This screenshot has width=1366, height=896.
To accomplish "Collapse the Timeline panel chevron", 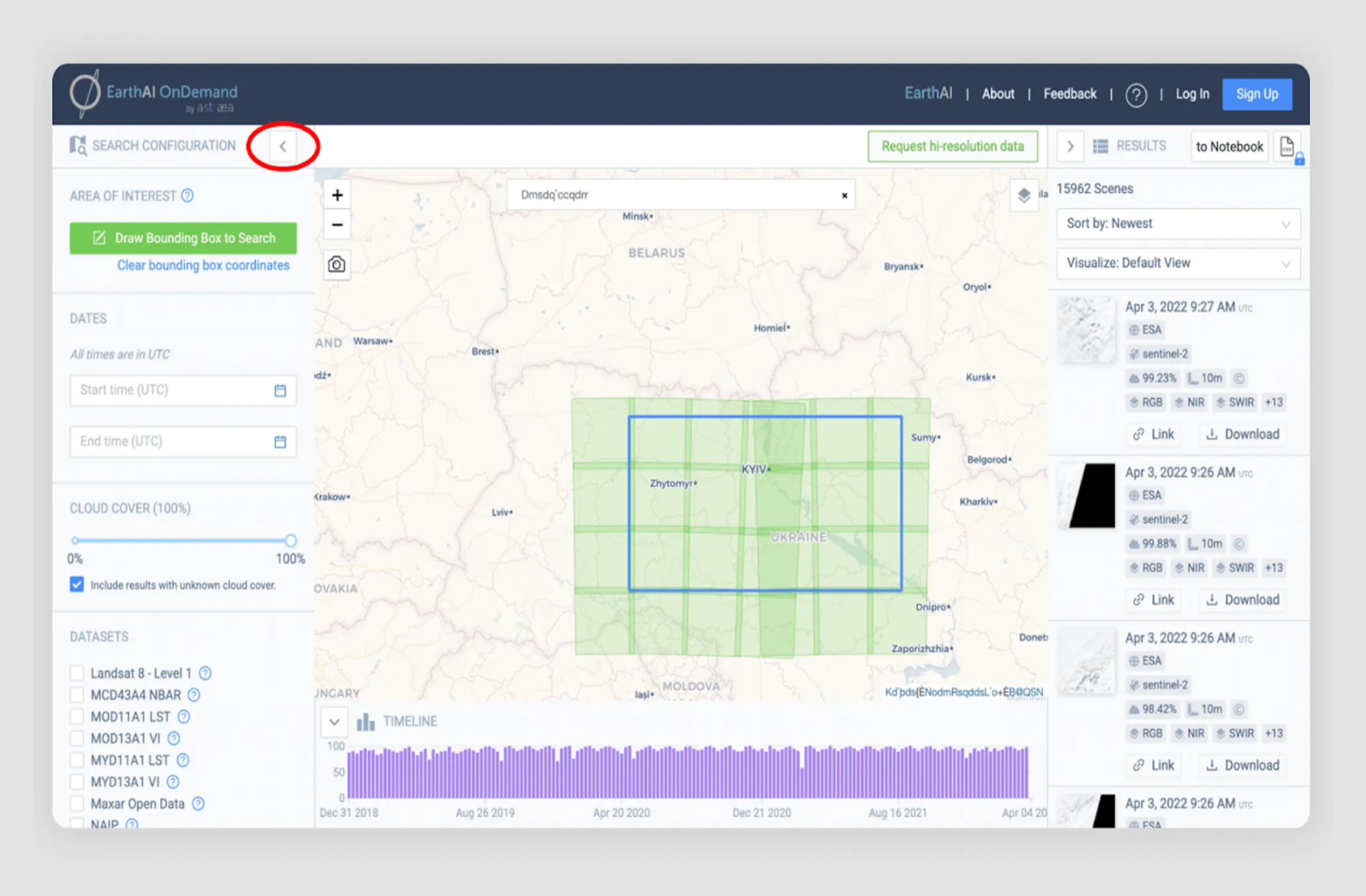I will click(x=334, y=722).
